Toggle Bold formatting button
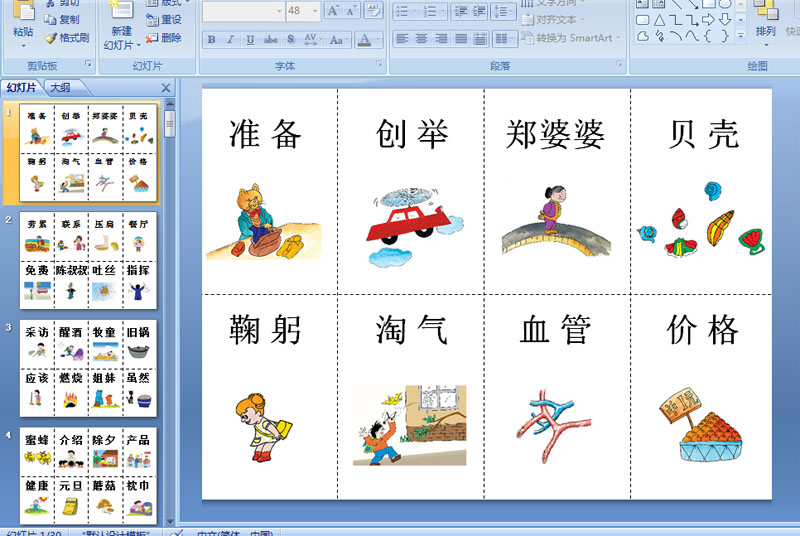 [211, 39]
